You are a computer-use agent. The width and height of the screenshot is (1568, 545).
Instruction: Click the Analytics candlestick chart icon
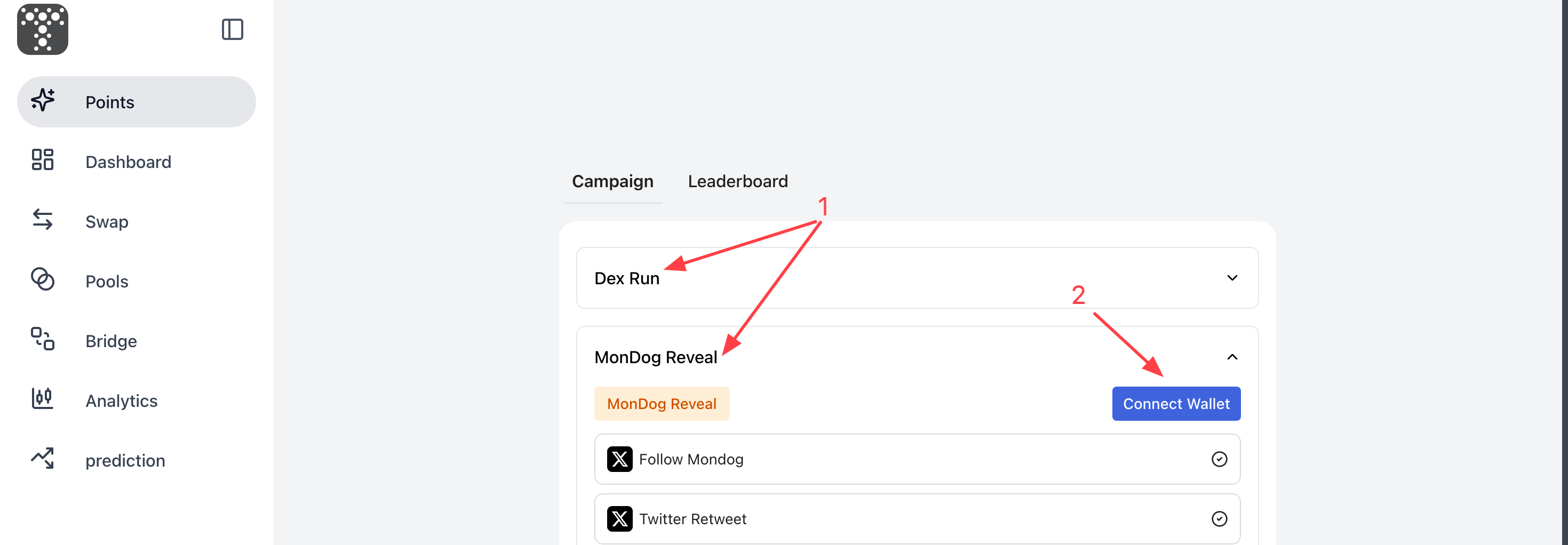tap(43, 398)
